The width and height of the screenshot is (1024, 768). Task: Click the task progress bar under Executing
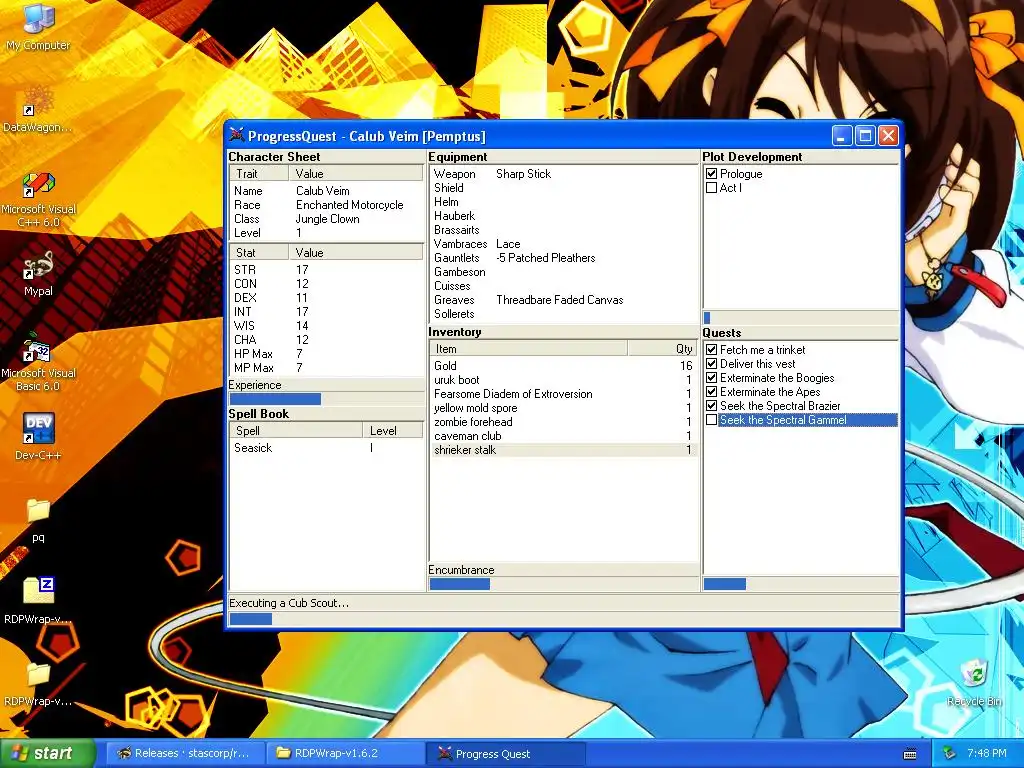tap(564, 619)
